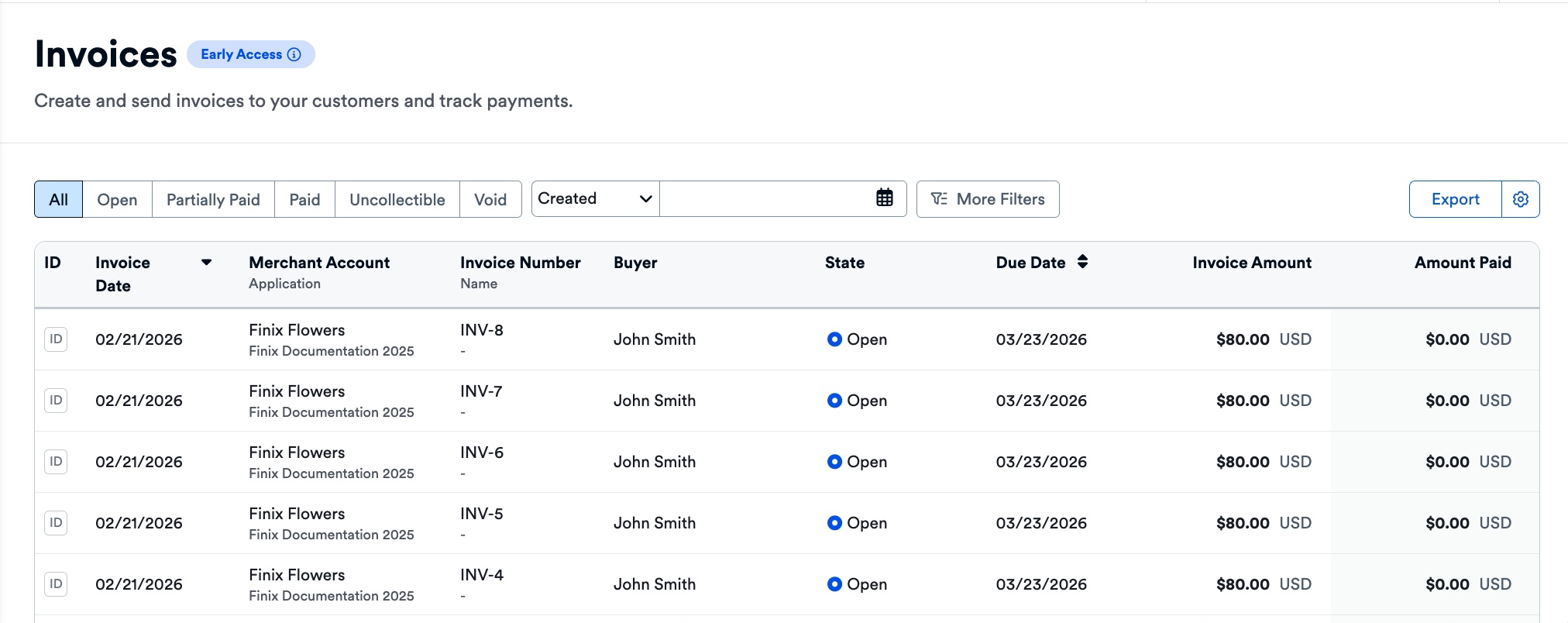Open the calendar date picker icon
Screen dimensions: 1568x623
(x=884, y=198)
